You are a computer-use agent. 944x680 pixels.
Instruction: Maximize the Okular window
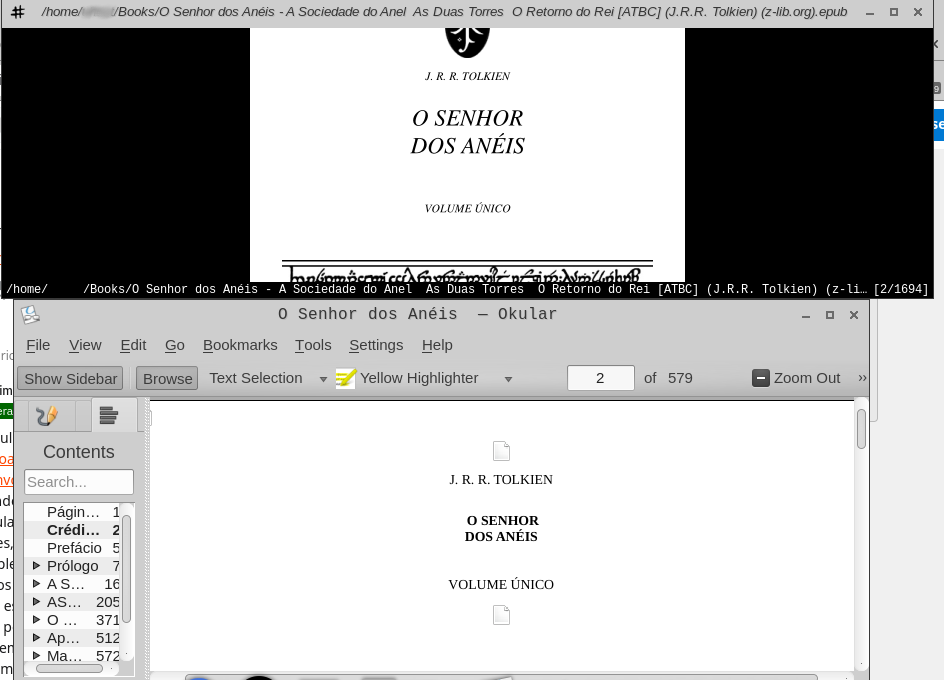(x=830, y=315)
